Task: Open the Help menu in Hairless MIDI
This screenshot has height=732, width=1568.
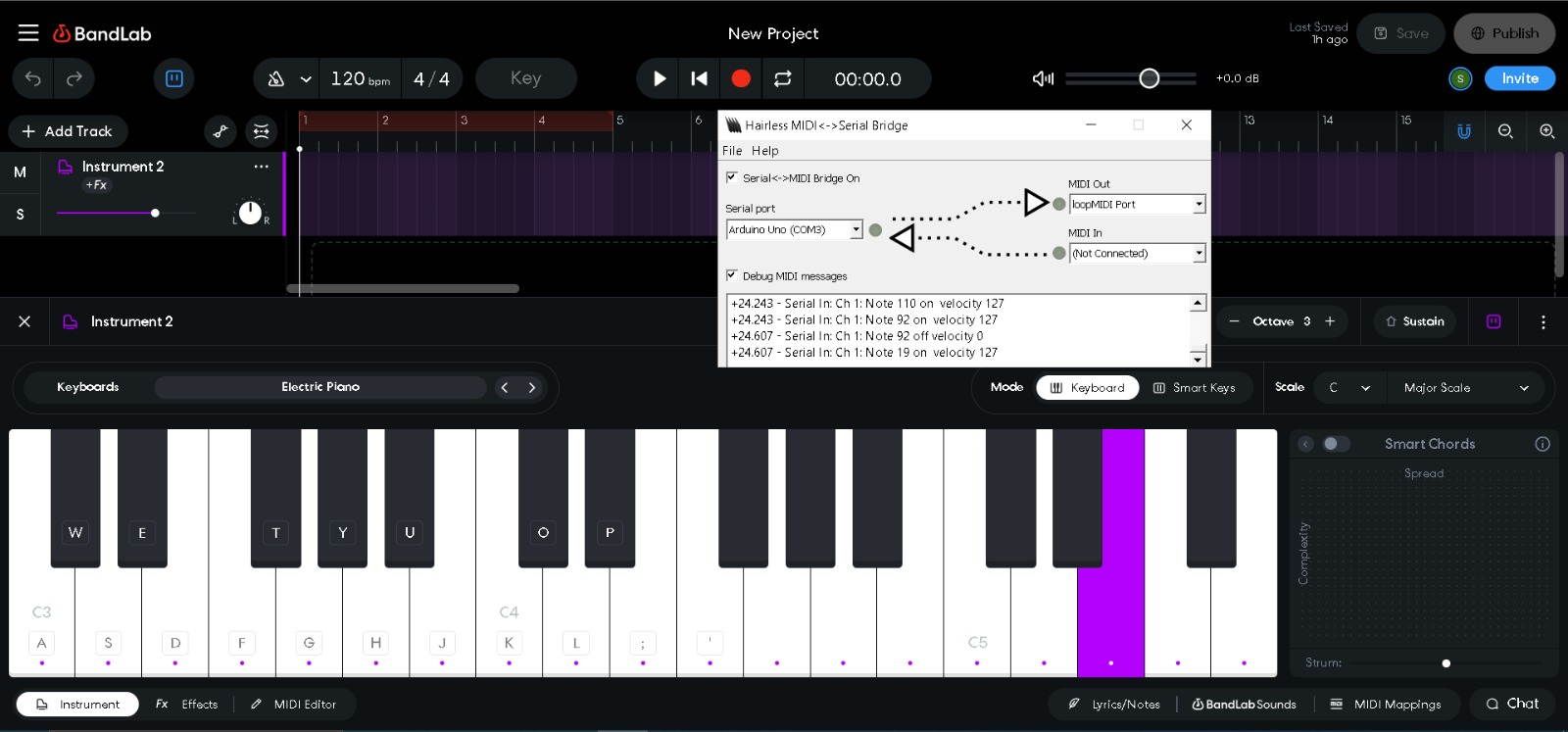Action: click(x=765, y=151)
